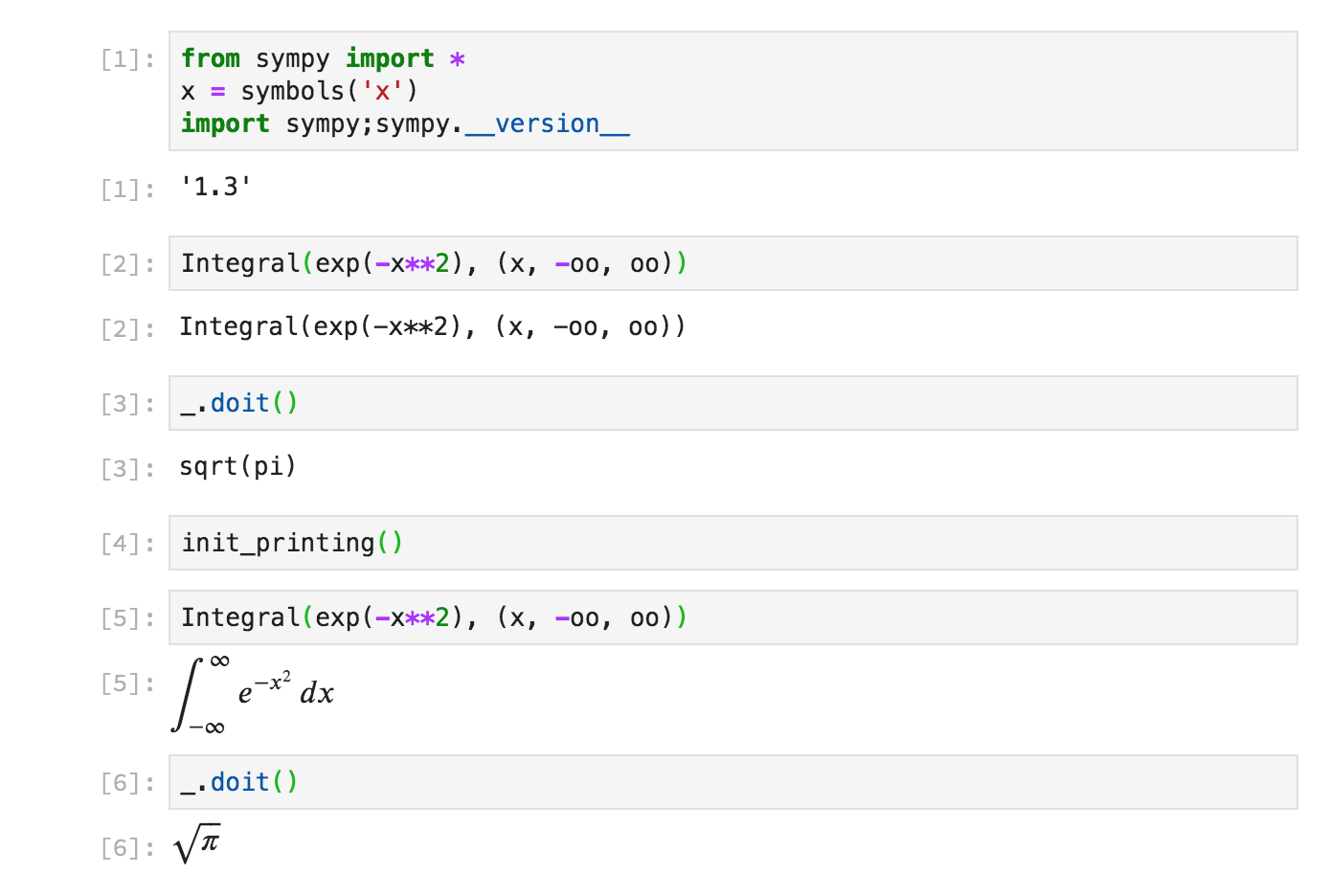The image size is (1329, 896).
Task: Click the [6]: output prompt label
Action: click(x=127, y=848)
